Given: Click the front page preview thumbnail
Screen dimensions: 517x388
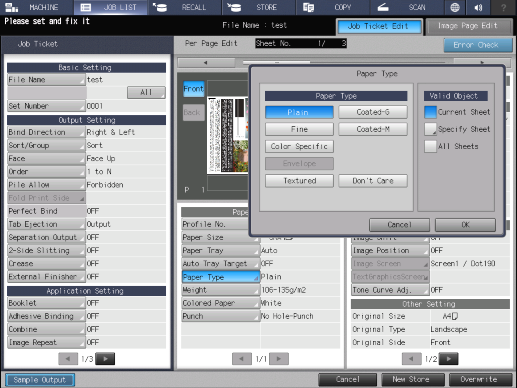Looking at the screenshot, I should click(227, 135).
